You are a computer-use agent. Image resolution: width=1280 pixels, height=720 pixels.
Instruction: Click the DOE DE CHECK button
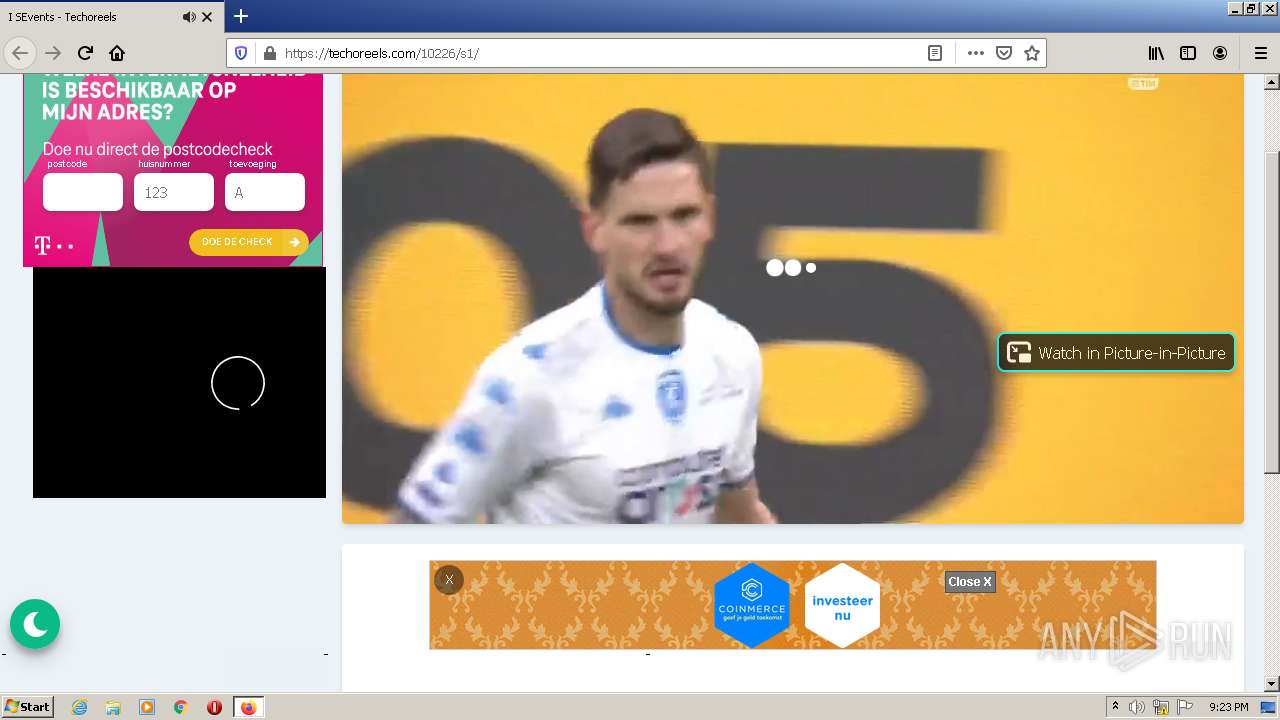coord(249,242)
